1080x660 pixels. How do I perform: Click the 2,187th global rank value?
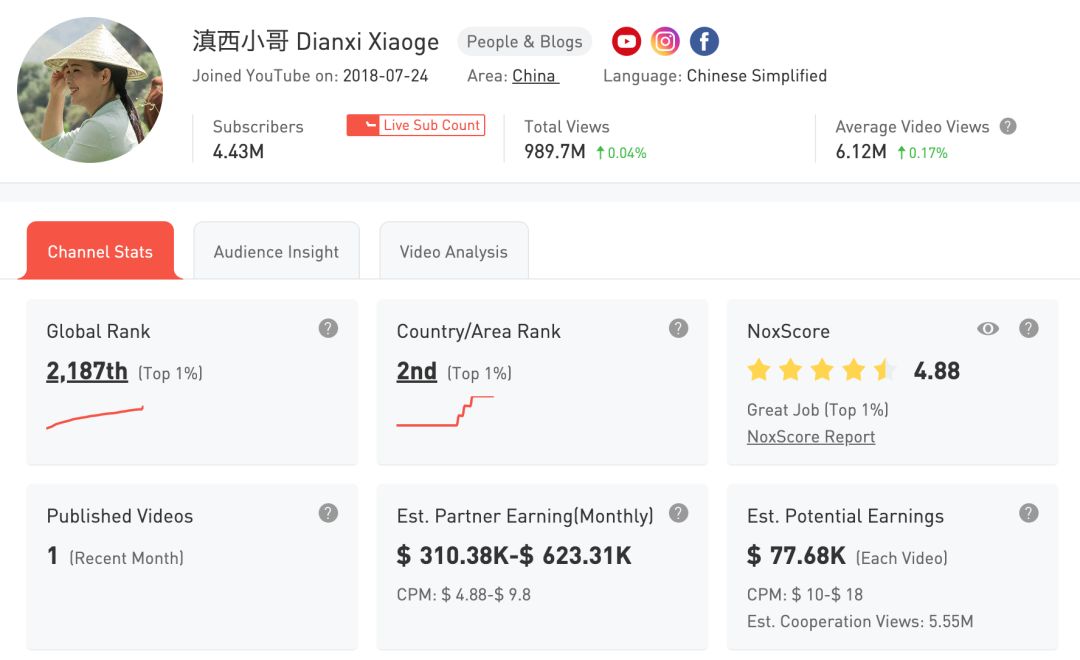coord(87,372)
